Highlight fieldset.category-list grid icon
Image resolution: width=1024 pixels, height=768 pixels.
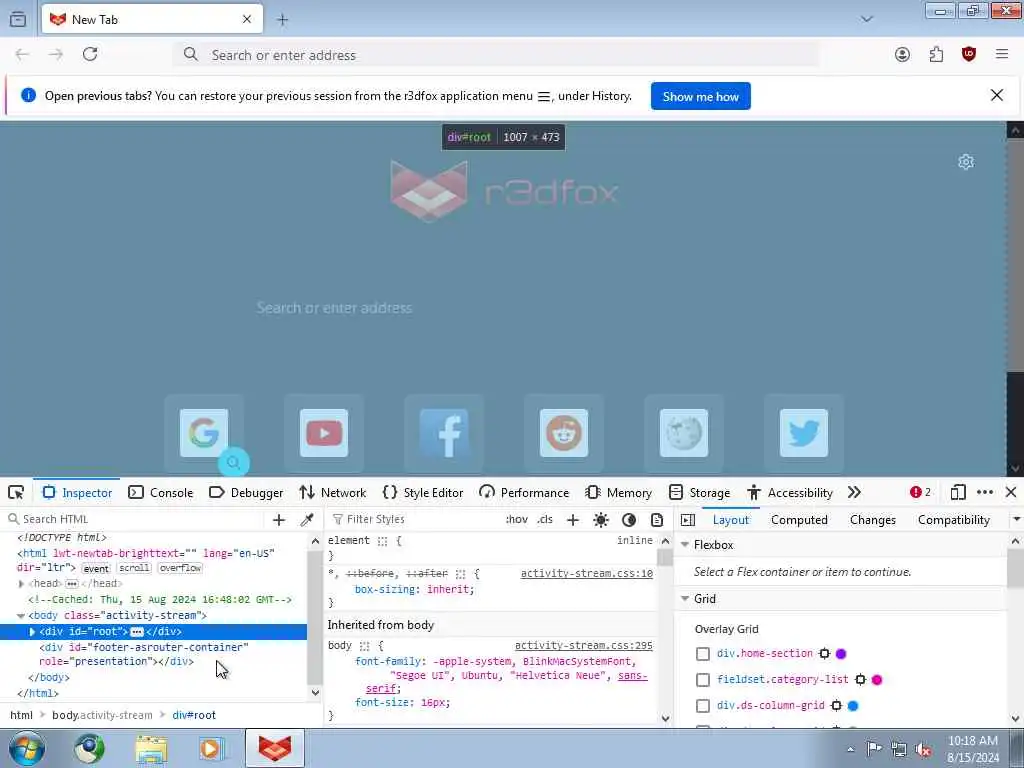point(860,680)
